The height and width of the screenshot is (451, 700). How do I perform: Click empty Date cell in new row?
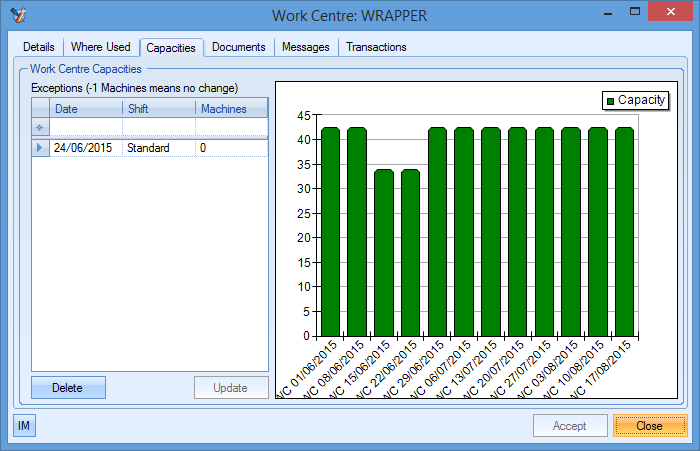[x=85, y=127]
